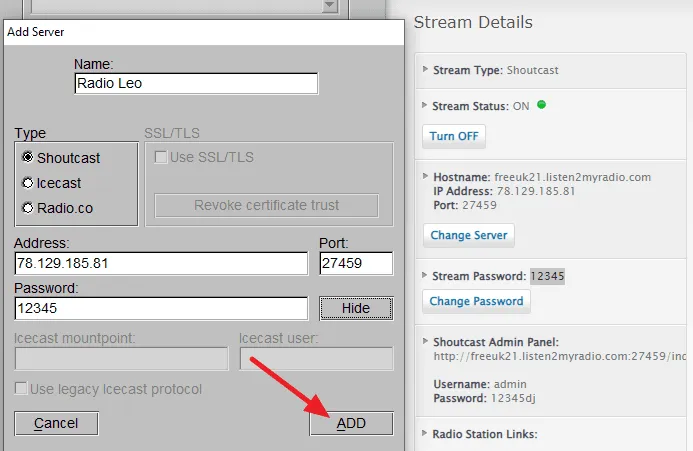Tick Use legacy Icecast protocol checkbox
693x451 pixels.
point(21,388)
